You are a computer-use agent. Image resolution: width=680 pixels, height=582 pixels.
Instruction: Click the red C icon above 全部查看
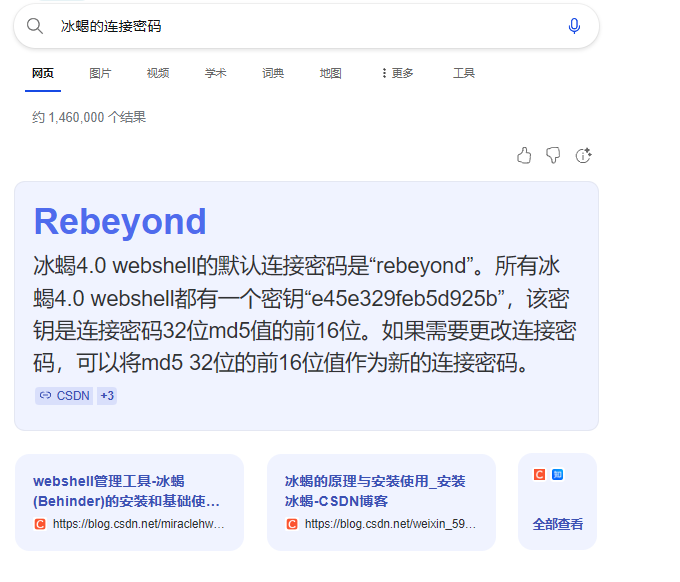click(x=539, y=474)
